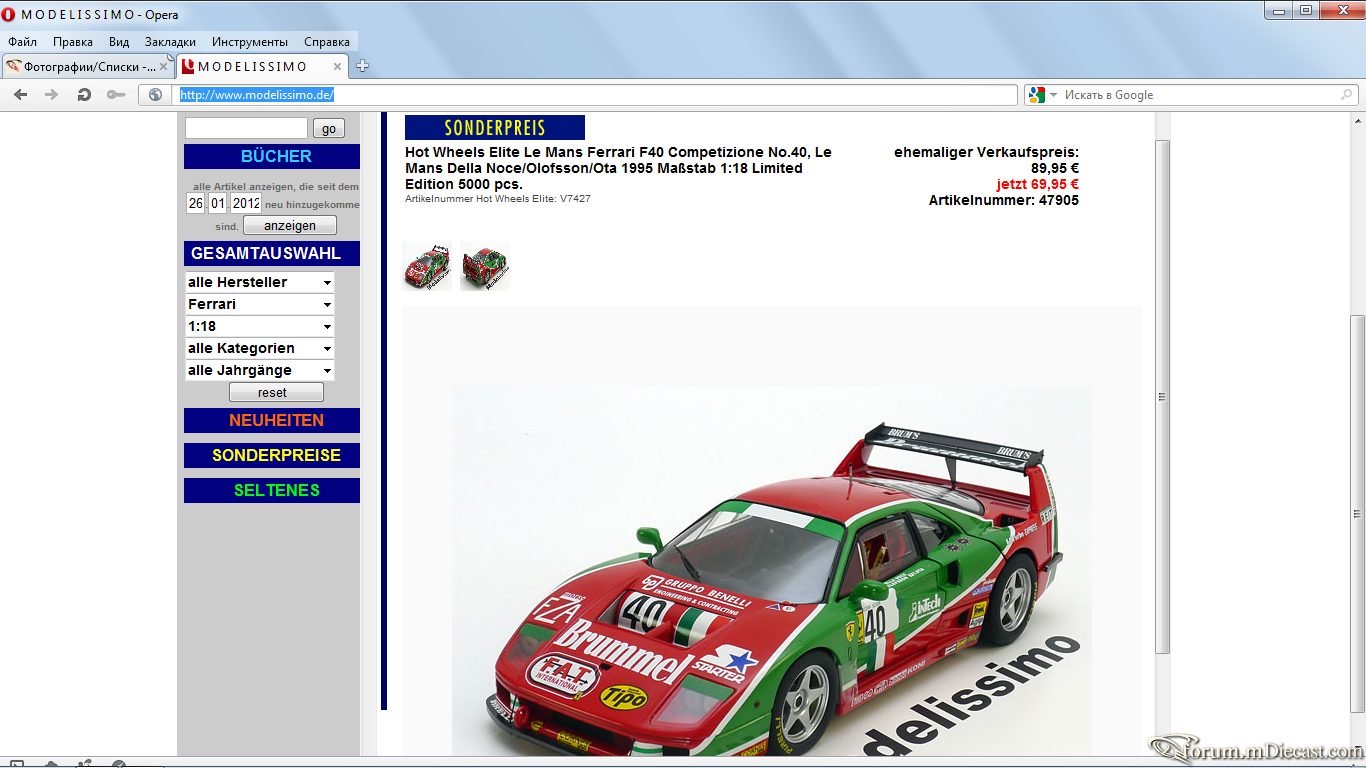
Task: Click the day field showing 26
Action: [195, 203]
